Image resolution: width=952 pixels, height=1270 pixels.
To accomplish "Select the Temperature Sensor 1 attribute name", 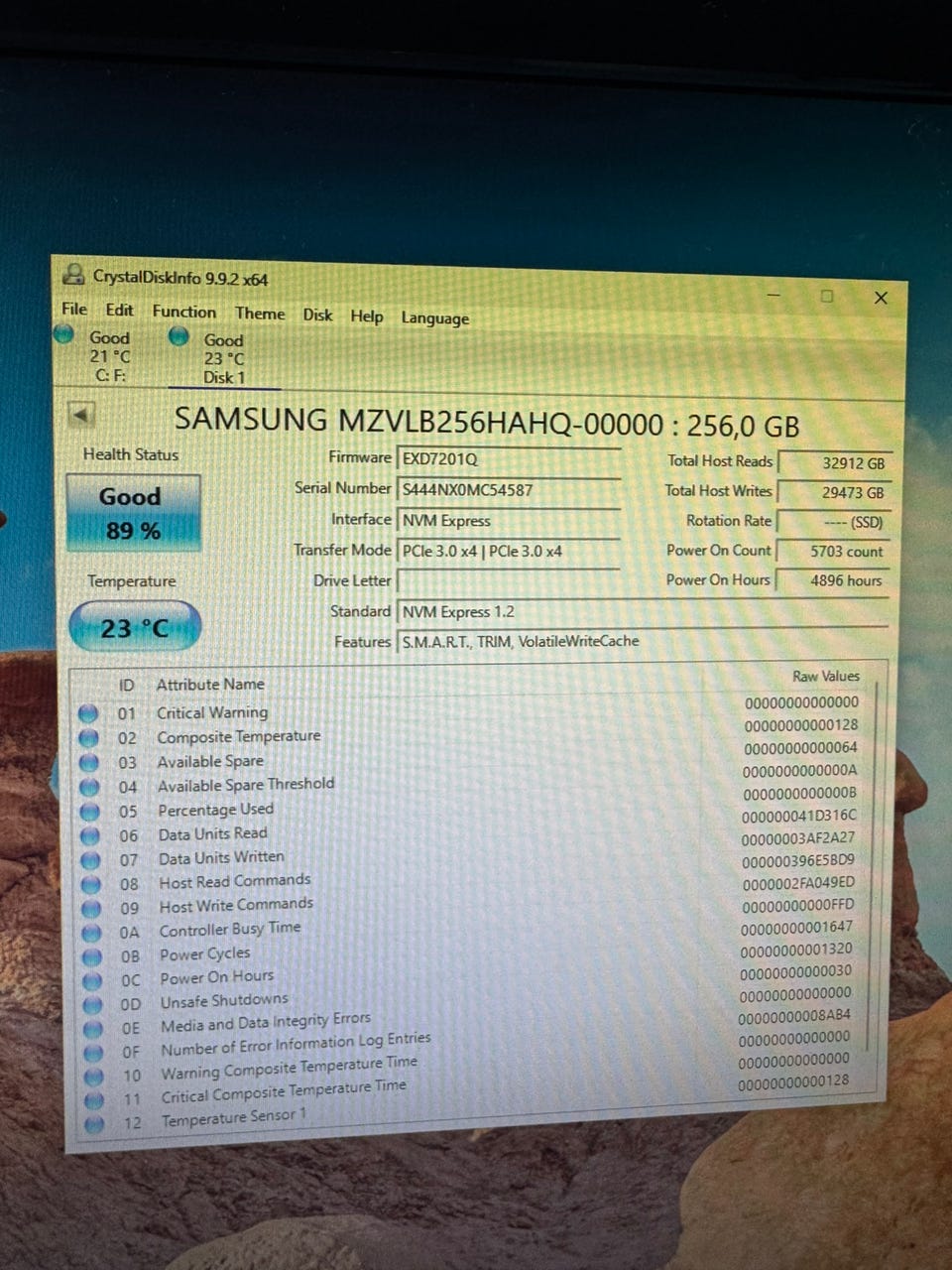I will (x=234, y=1117).
